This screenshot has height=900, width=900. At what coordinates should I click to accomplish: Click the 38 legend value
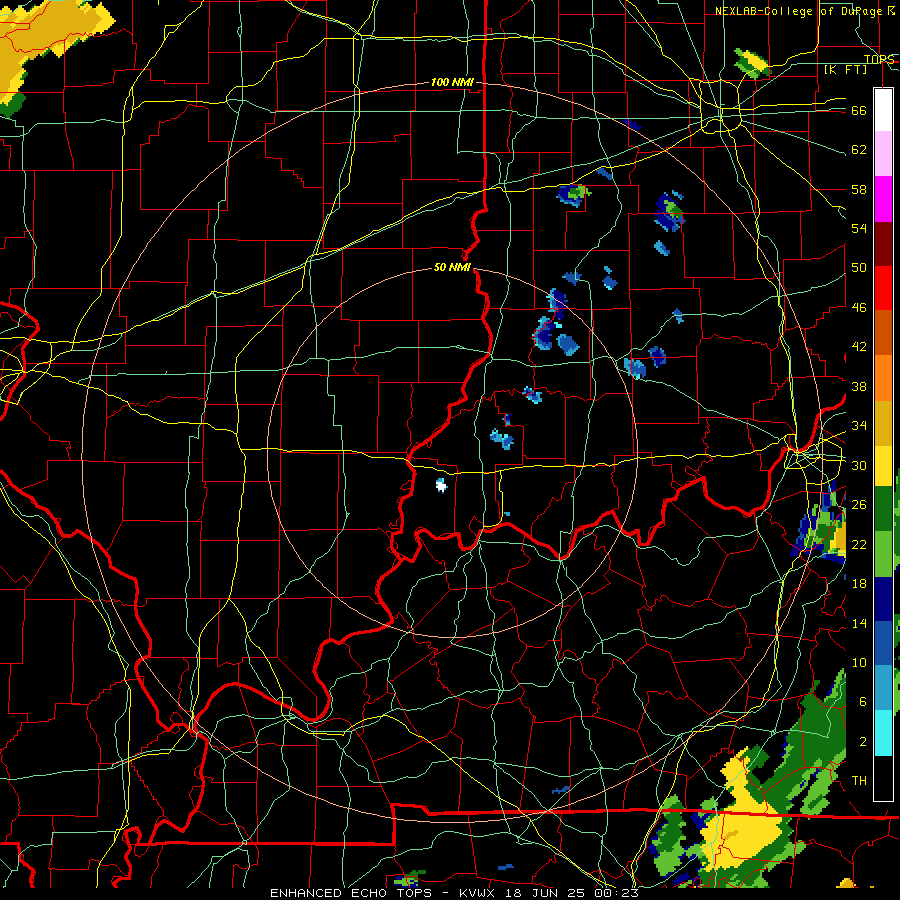pos(859,386)
